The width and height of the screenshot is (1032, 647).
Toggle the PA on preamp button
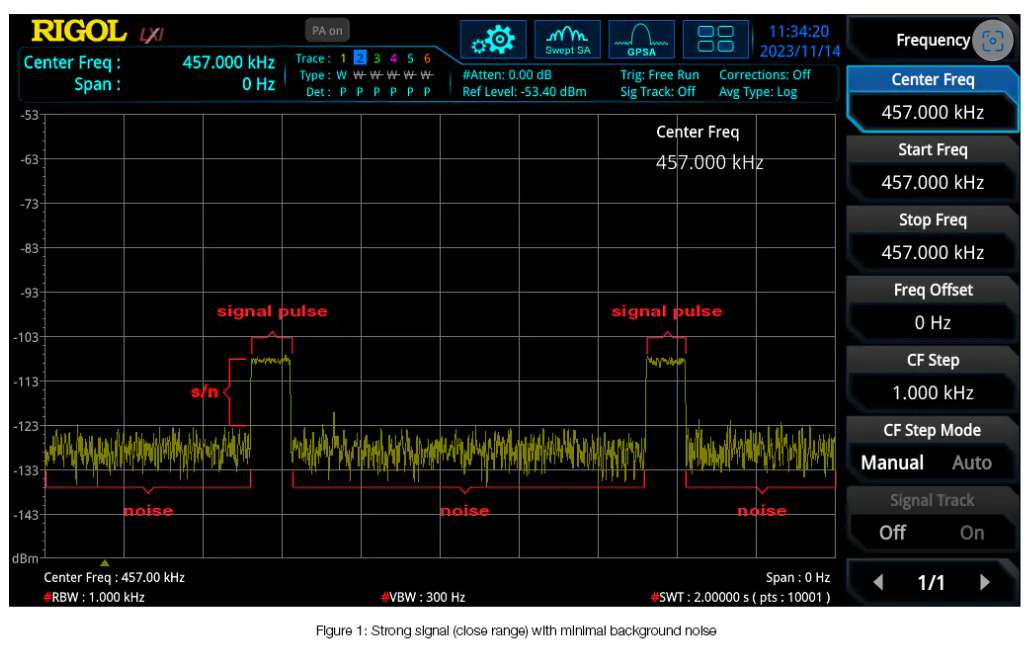pyautogui.click(x=327, y=31)
